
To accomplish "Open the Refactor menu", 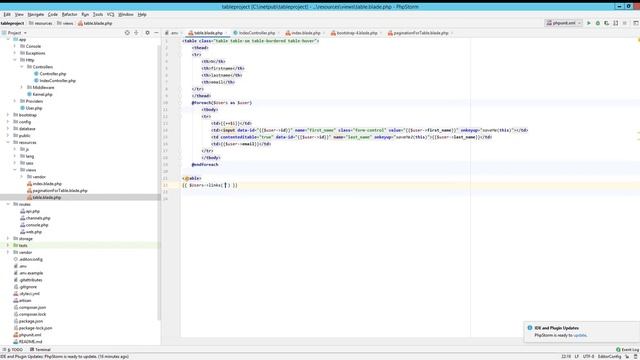I will [69, 14].
